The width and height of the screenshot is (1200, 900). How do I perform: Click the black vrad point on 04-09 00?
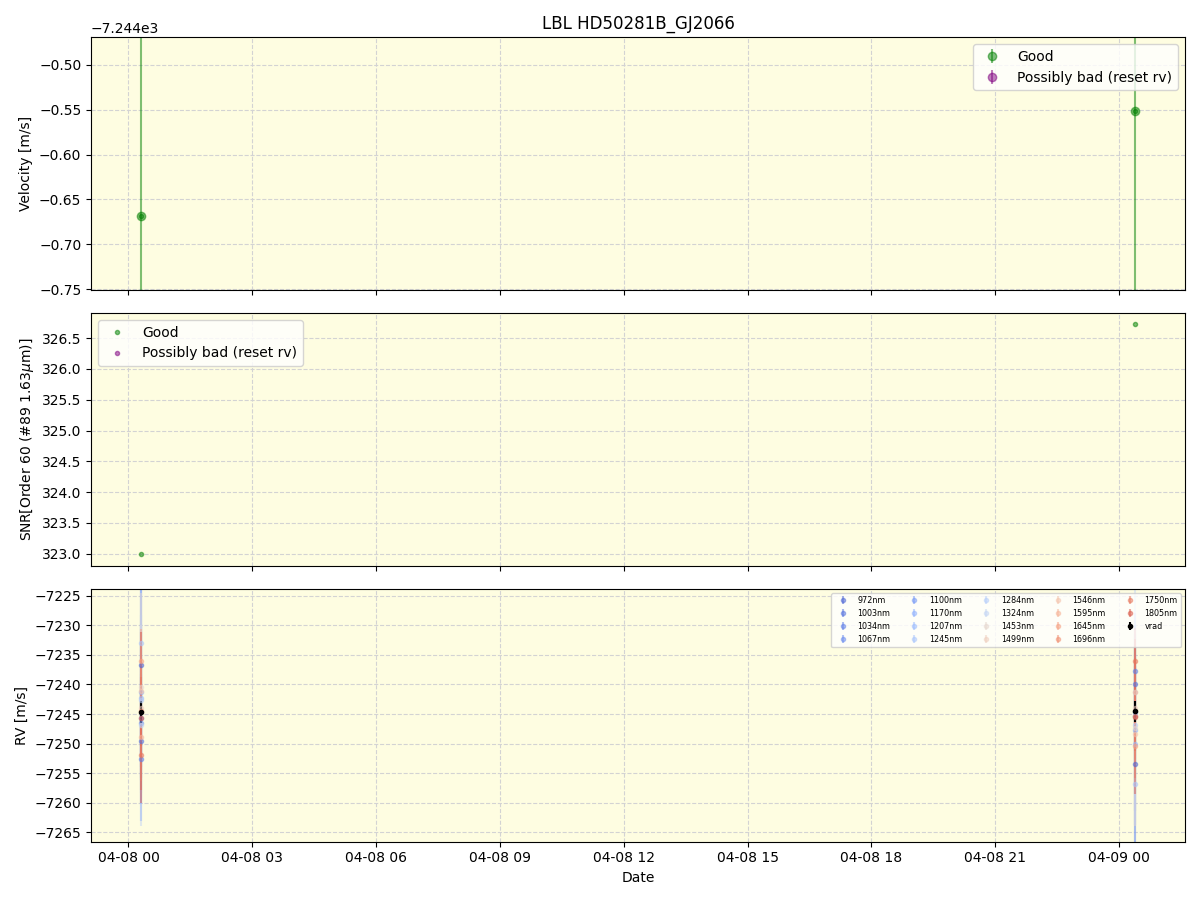[x=1135, y=711]
